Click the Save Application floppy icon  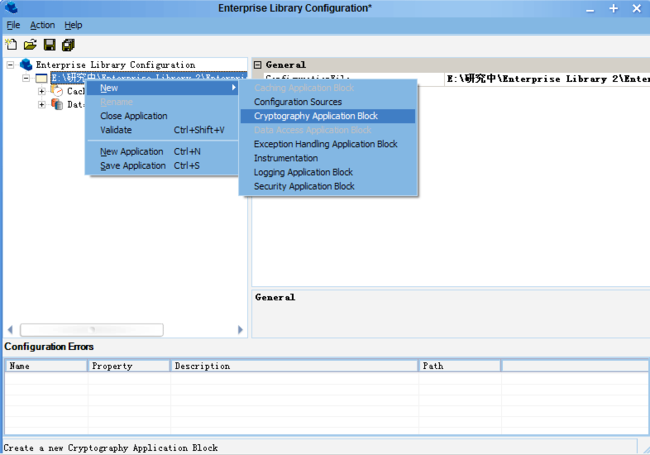[x=49, y=44]
